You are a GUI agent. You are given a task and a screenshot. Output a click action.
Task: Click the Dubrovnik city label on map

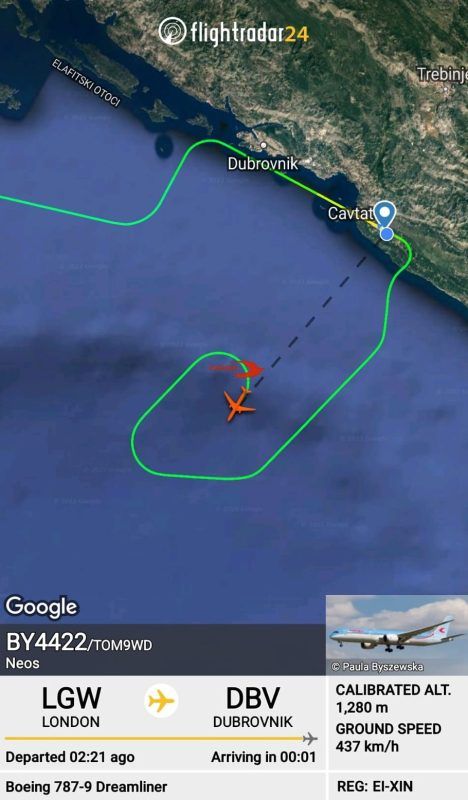click(262, 164)
